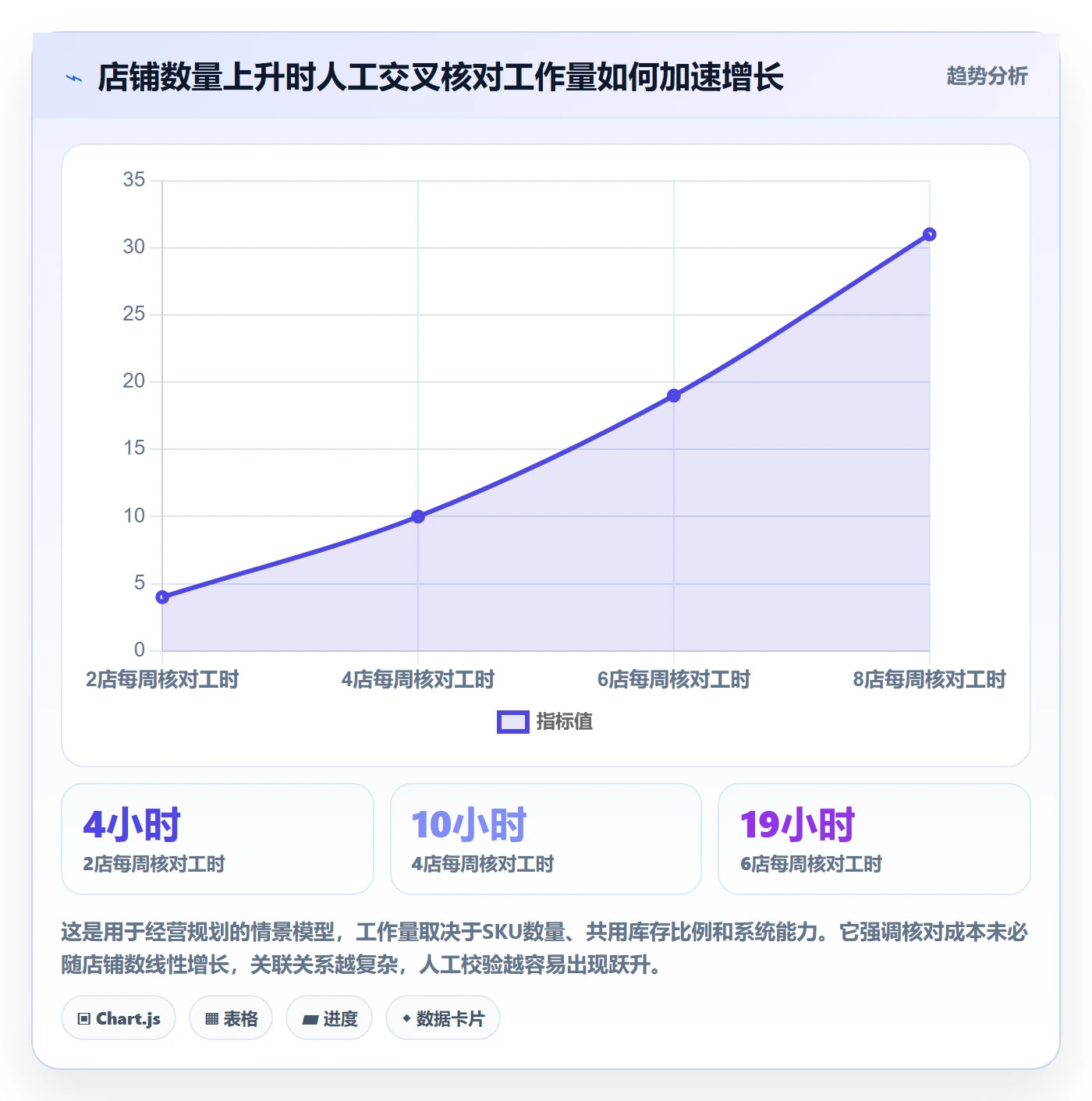Click the description paragraph starting 这是用于经营规划

[x=544, y=948]
